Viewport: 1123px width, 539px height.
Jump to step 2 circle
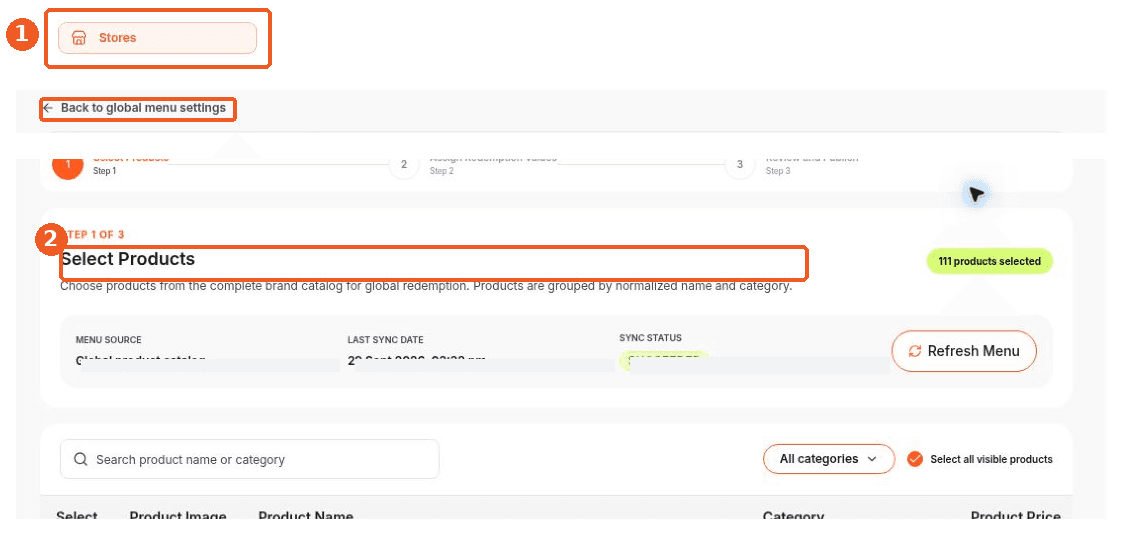tap(404, 165)
